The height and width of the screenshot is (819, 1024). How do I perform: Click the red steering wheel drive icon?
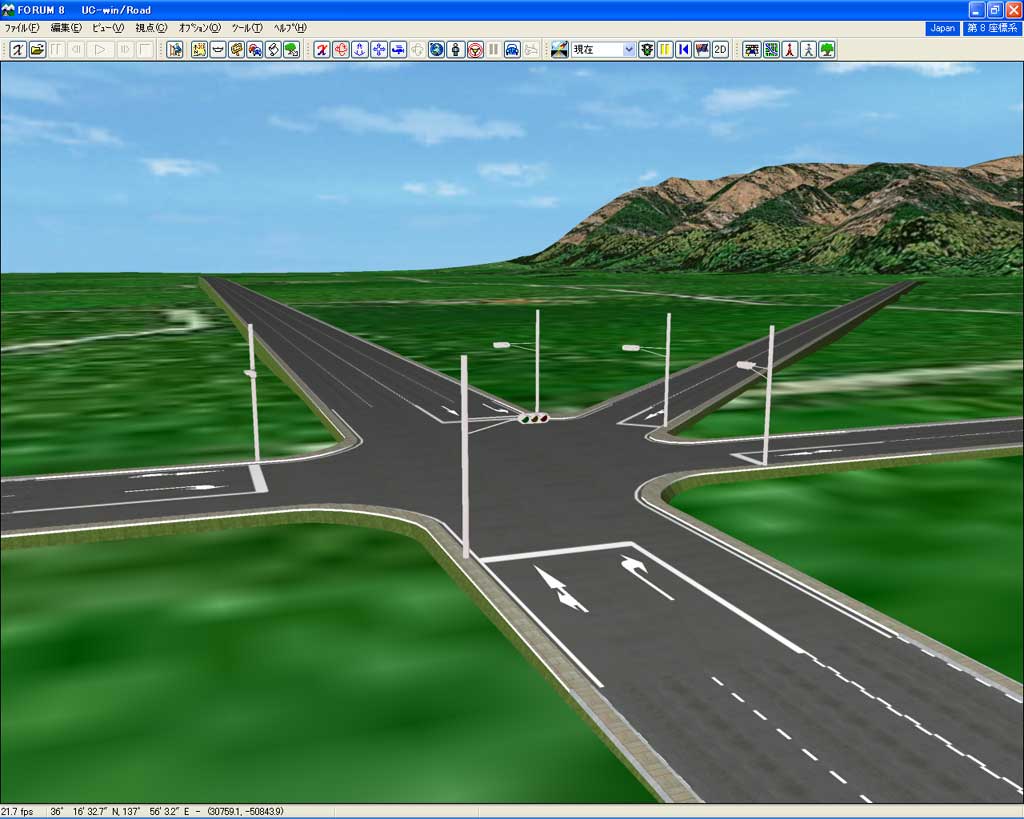tap(475, 50)
